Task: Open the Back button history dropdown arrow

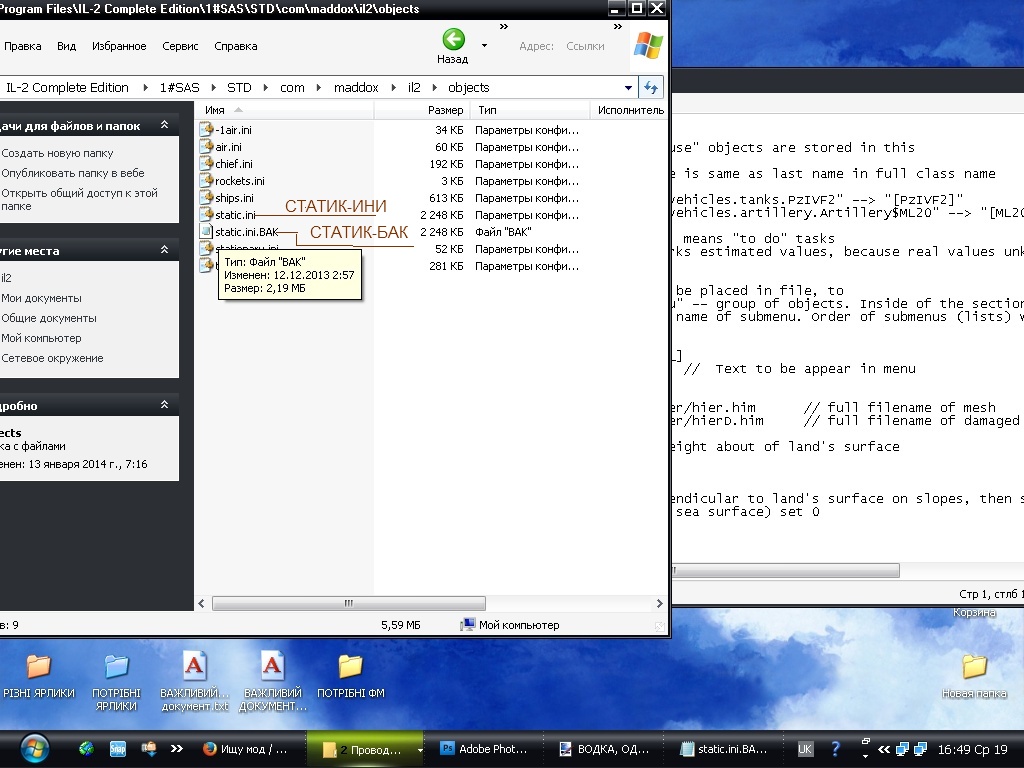Action: pyautogui.click(x=484, y=45)
